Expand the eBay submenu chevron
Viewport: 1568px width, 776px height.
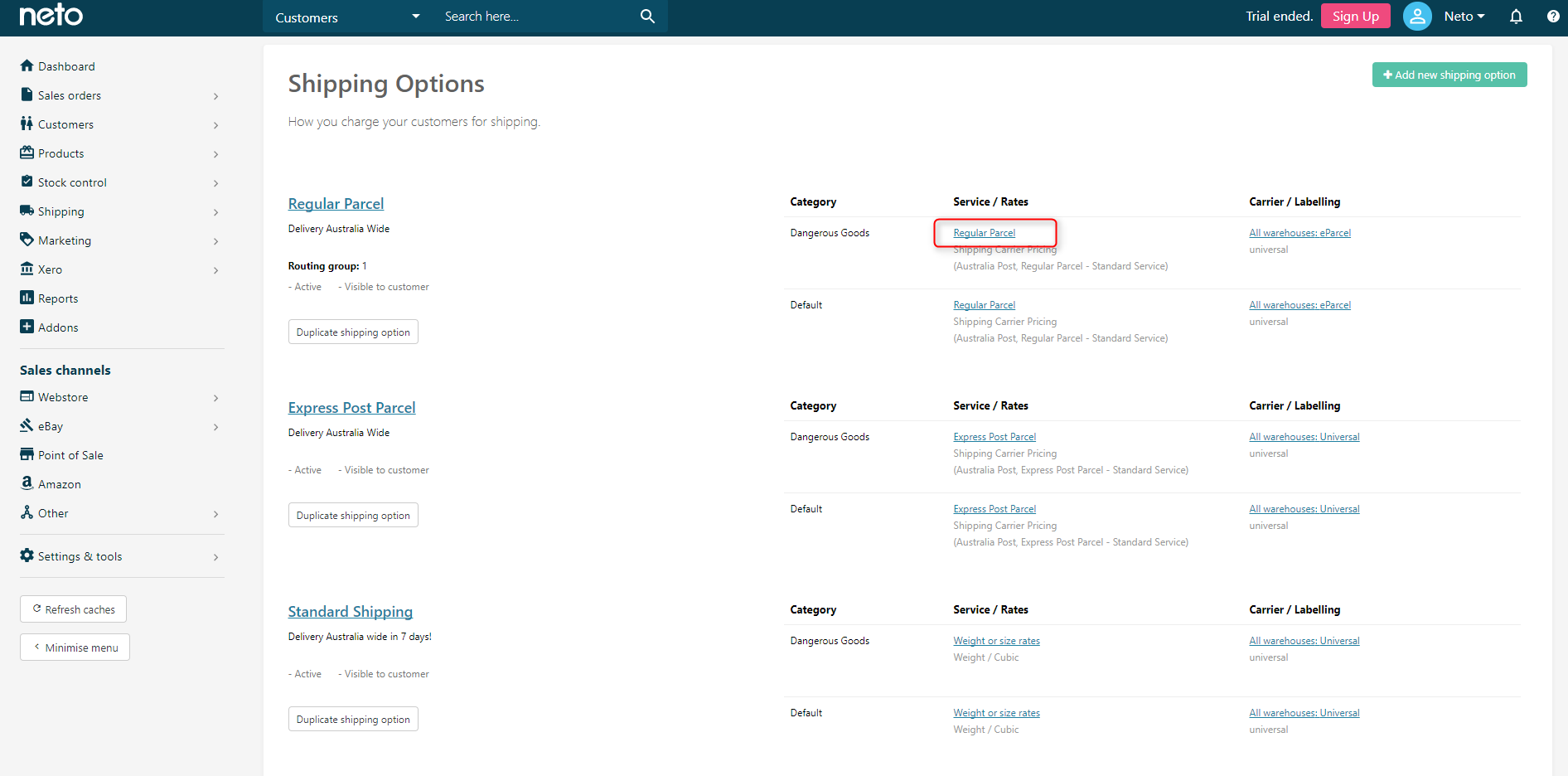pos(215,427)
